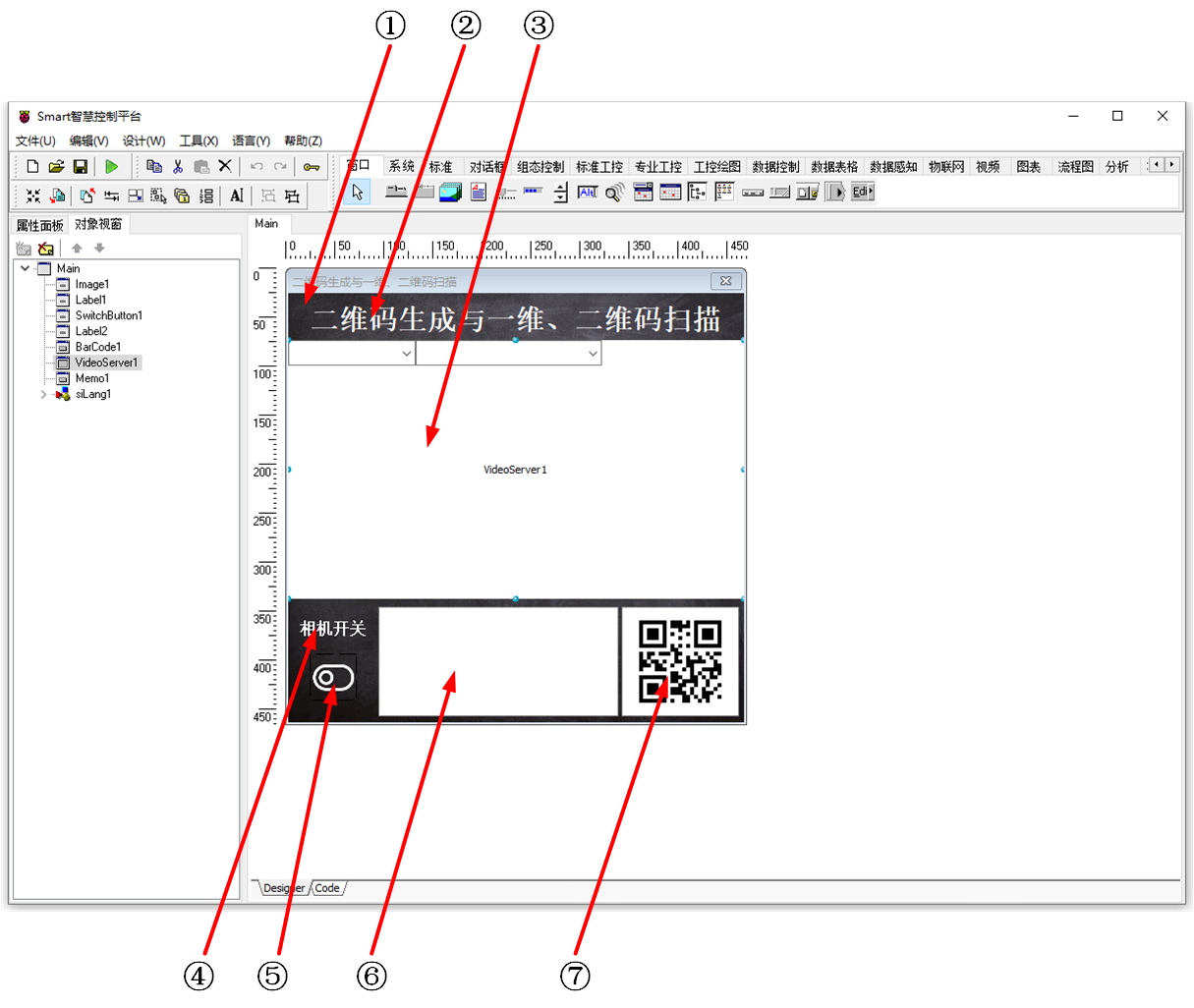This screenshot has height=1008, width=1194.
Task: Collapse the Main tree node
Action: [x=26, y=268]
